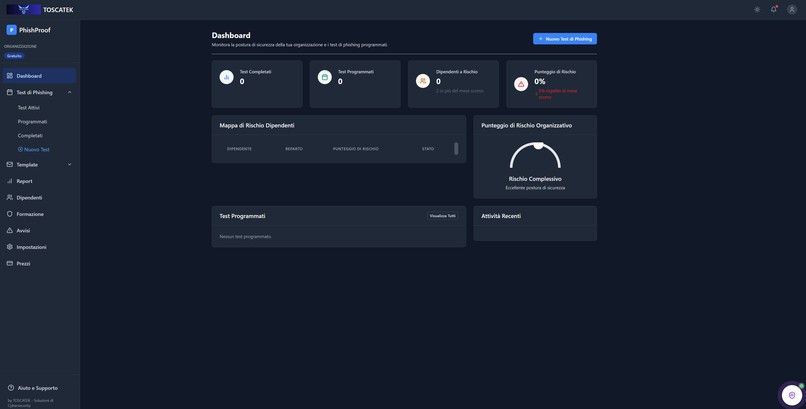This screenshot has width=806, height=409.
Task: Open Aiuto e Supporto link
Action: coord(38,388)
